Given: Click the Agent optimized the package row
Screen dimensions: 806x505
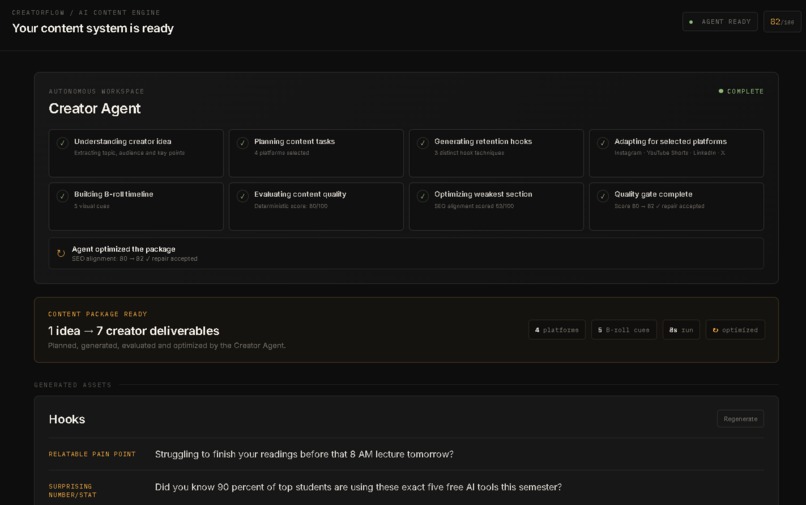Looking at the screenshot, I should (406, 253).
